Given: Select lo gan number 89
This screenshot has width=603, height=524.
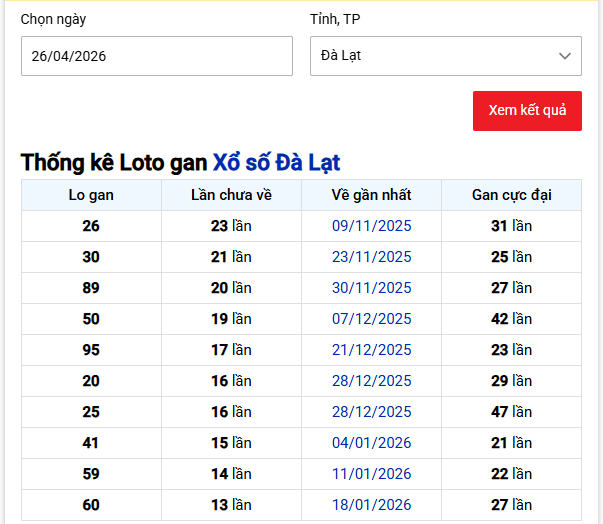Looking at the screenshot, I should (91, 288).
